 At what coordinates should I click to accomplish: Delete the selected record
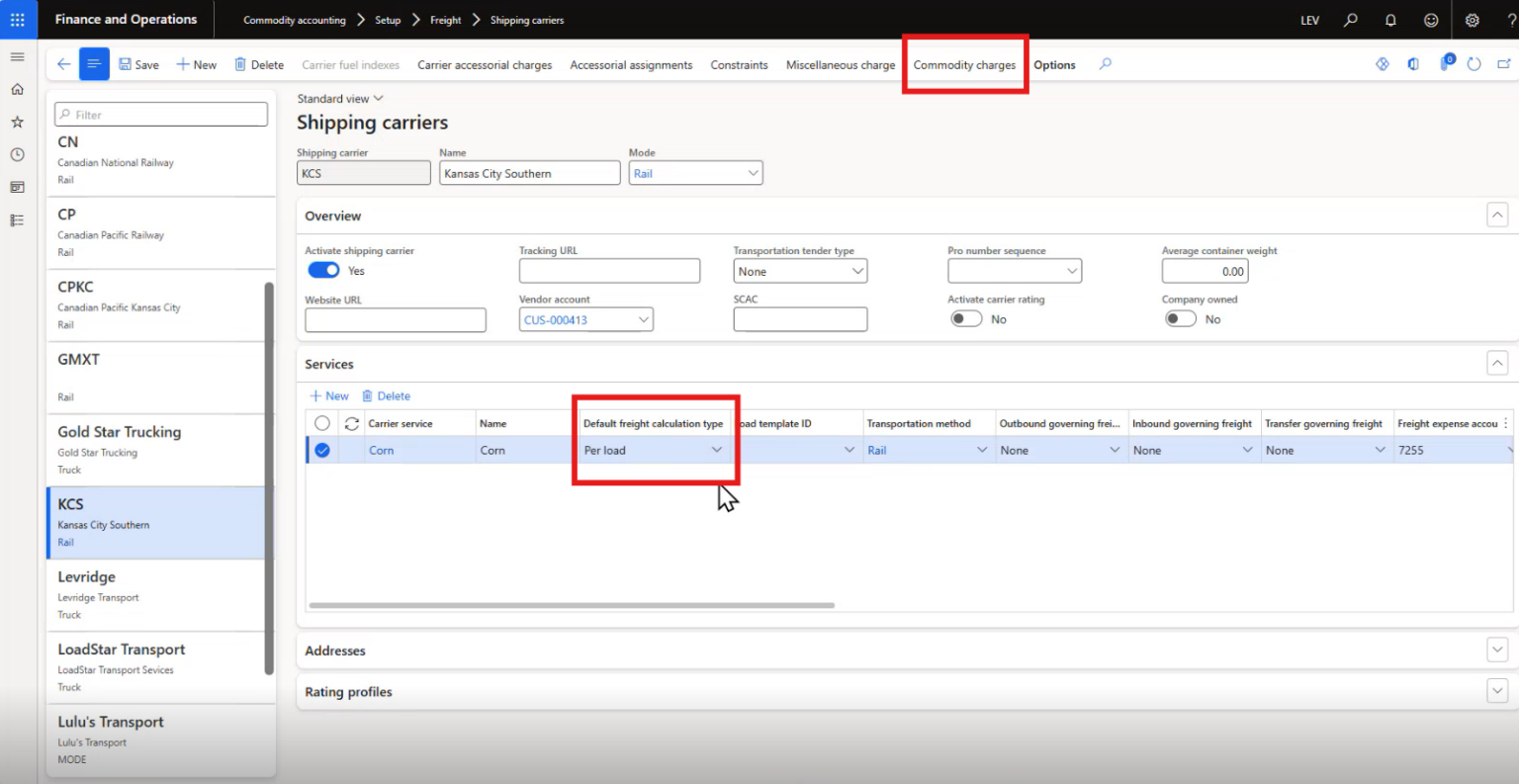(258, 64)
